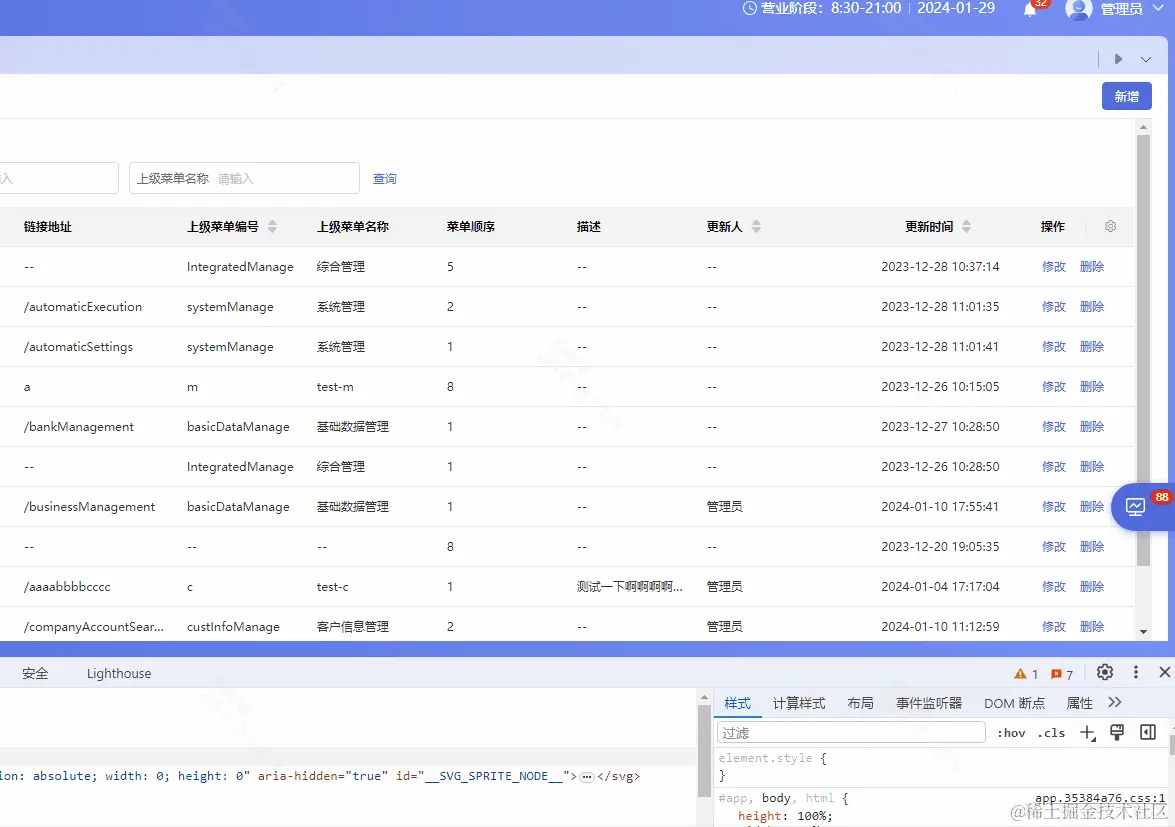Click the /bankManagement cell
This screenshot has height=827, width=1175.
click(x=79, y=426)
